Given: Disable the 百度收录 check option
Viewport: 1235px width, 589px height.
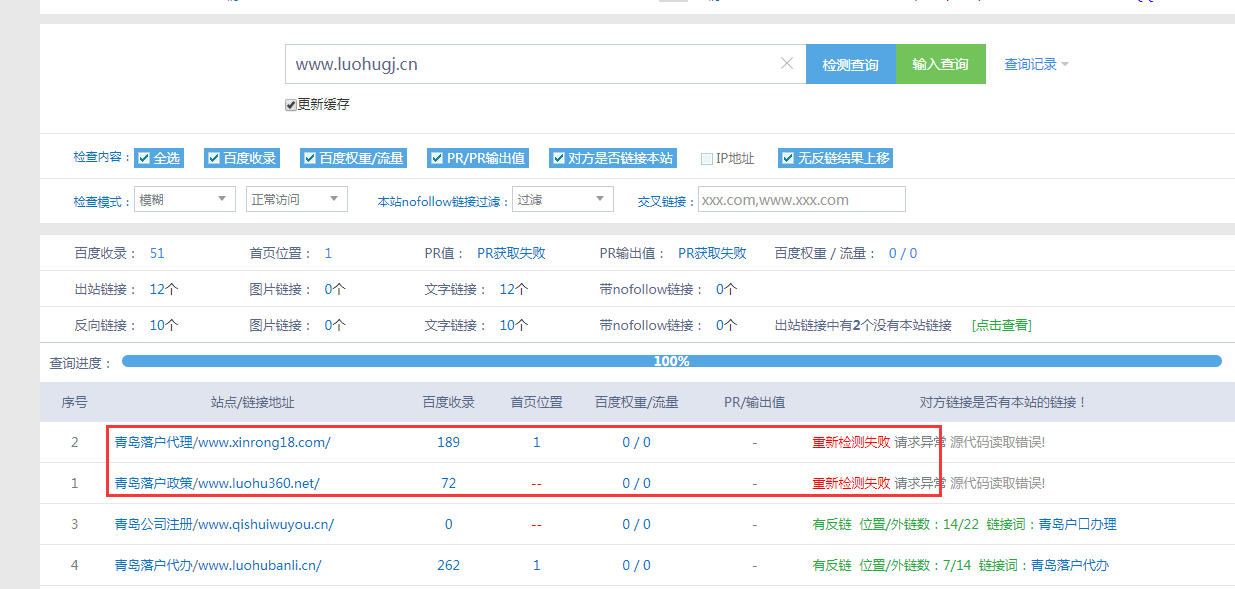Looking at the screenshot, I should 213,157.
